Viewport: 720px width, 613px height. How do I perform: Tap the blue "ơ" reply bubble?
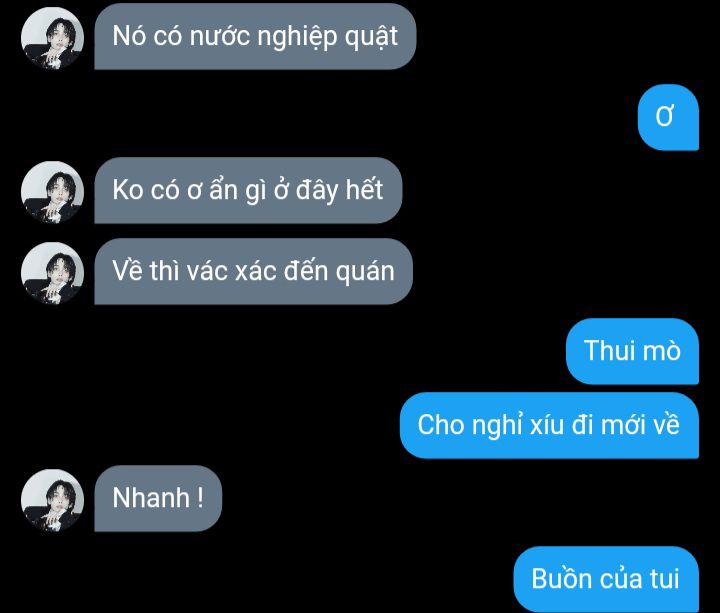click(x=668, y=117)
